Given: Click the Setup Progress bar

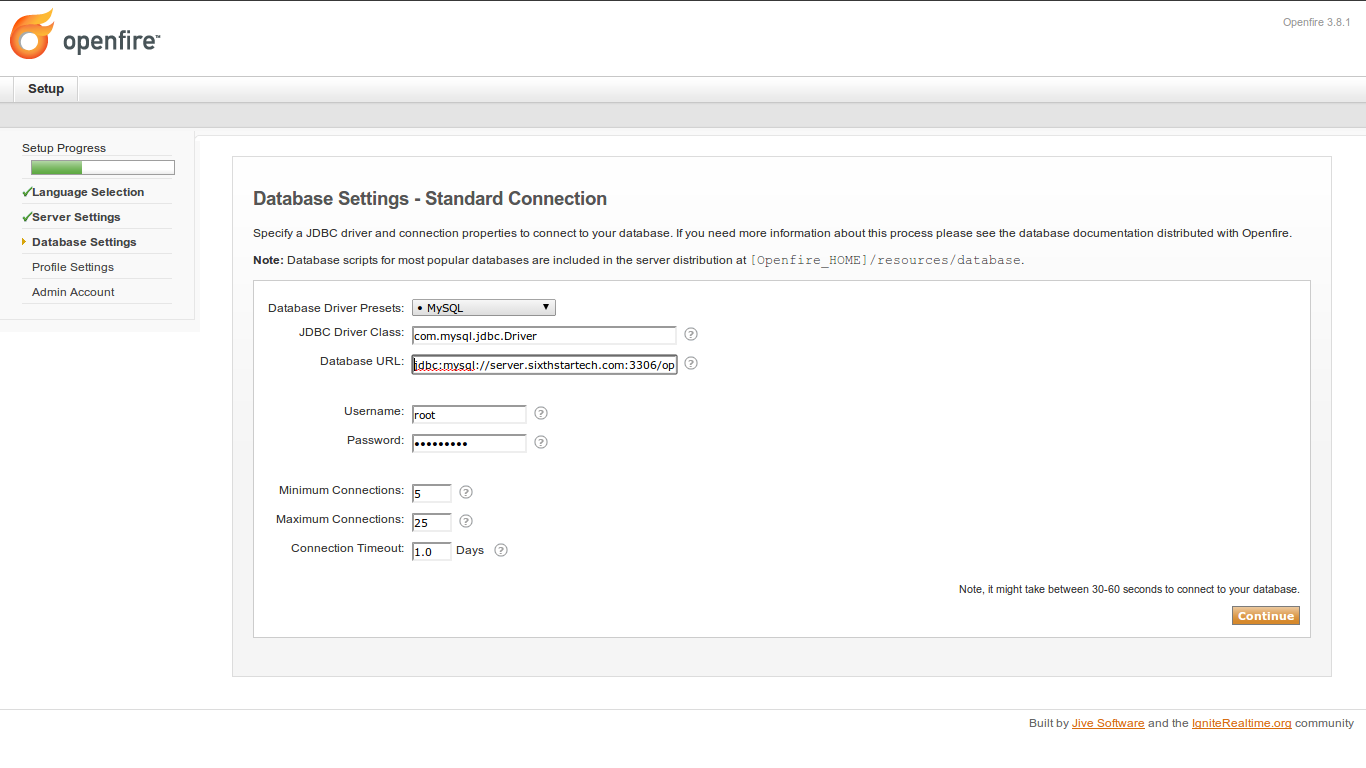Looking at the screenshot, I should (x=103, y=168).
